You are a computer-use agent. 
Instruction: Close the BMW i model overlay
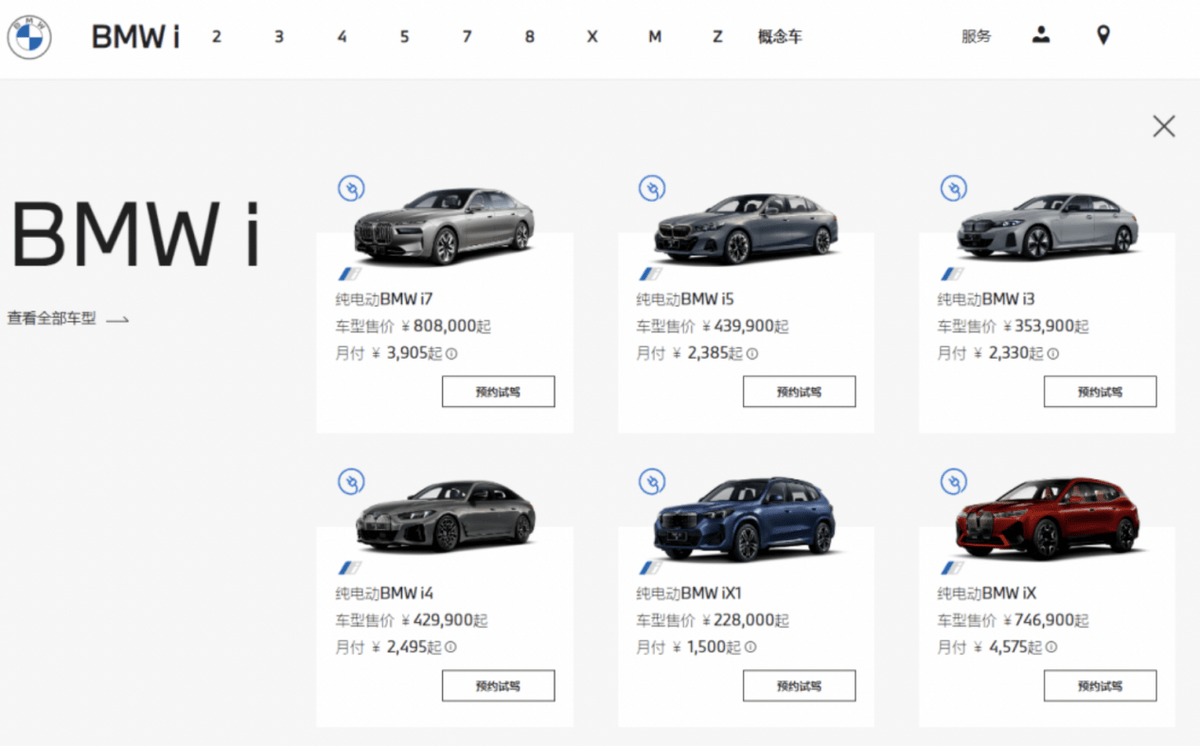tap(1163, 126)
